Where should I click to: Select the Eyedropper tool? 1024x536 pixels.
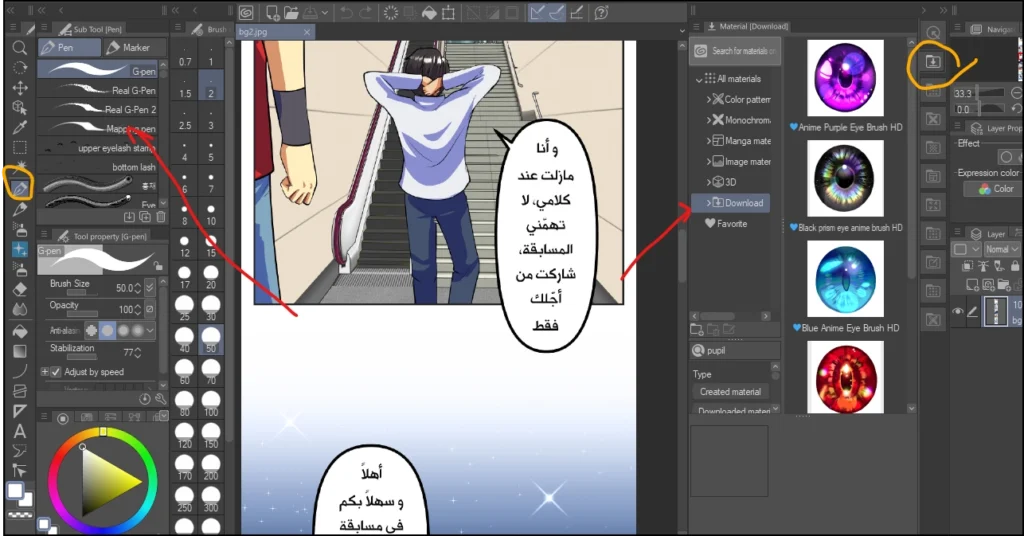(20, 128)
